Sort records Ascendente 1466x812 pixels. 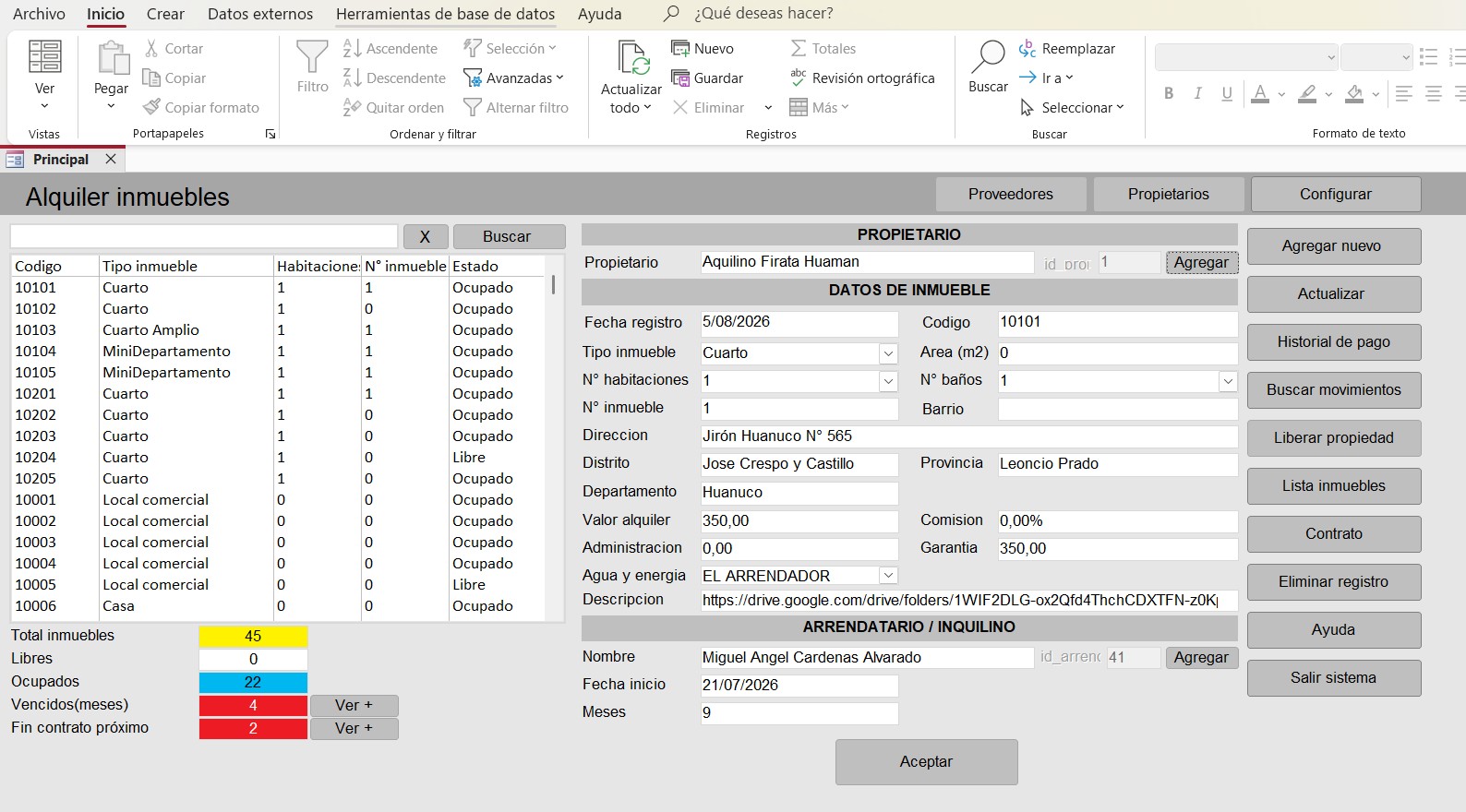[390, 49]
